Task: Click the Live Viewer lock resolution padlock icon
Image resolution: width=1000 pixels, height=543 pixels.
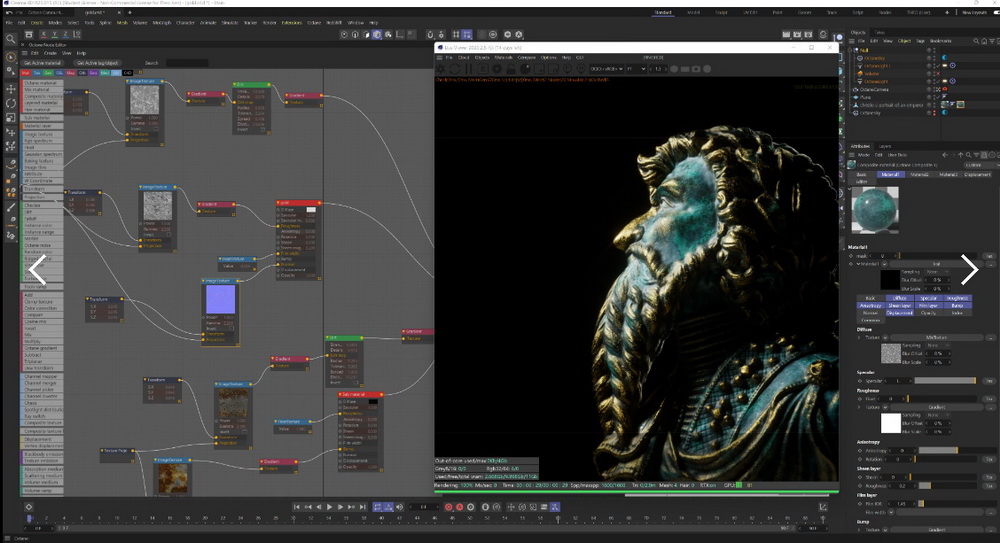Action: click(511, 69)
